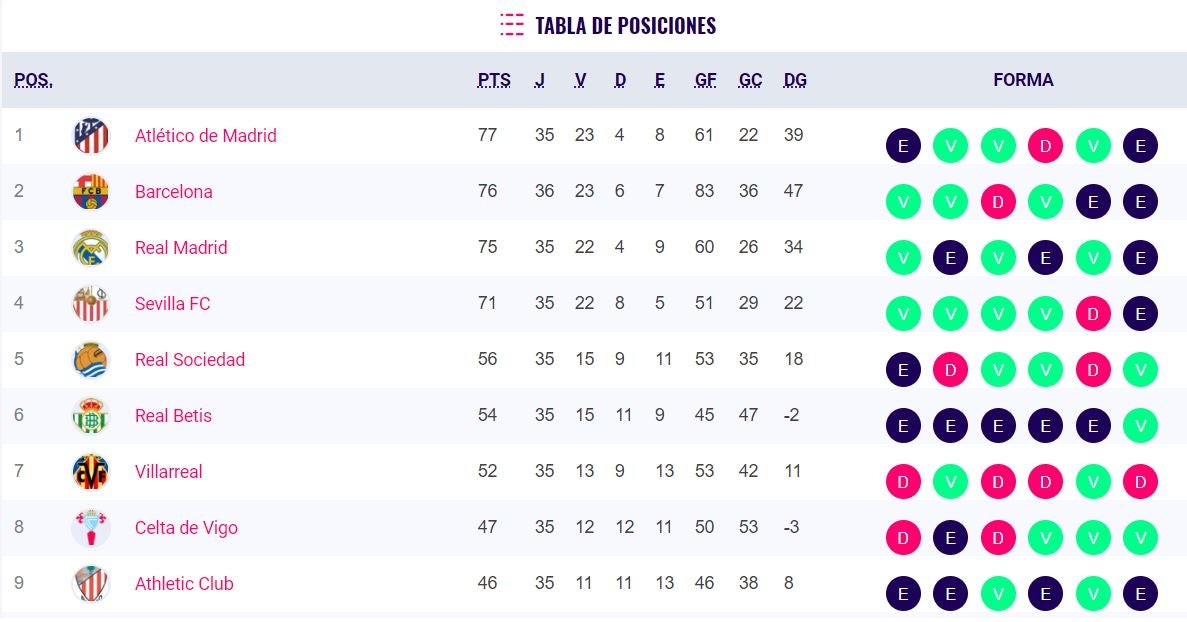1187x622 pixels.
Task: Click the standings list icon beside the title
Action: [512, 25]
